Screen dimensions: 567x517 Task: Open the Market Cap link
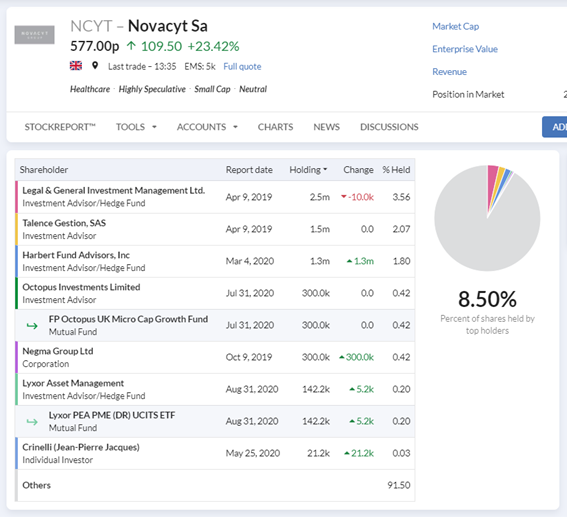(455, 26)
